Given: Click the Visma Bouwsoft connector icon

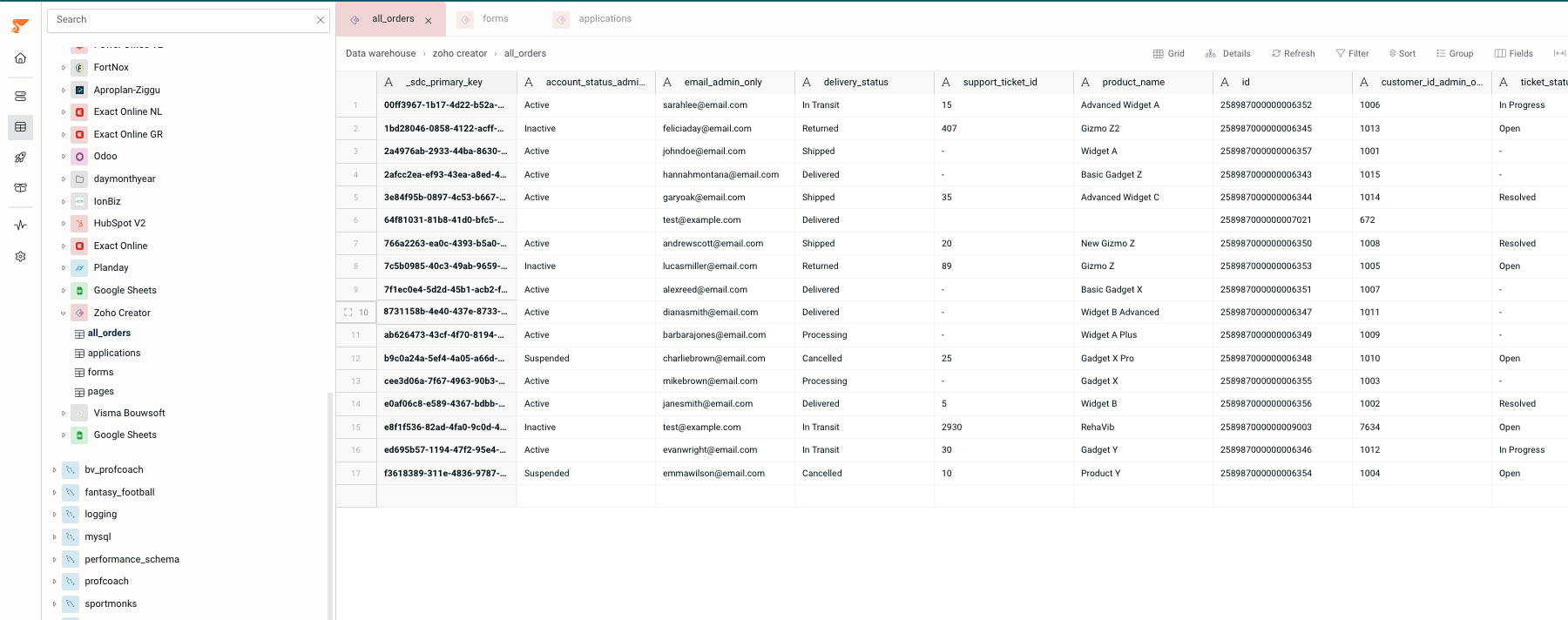Looking at the screenshot, I should click(x=79, y=414).
